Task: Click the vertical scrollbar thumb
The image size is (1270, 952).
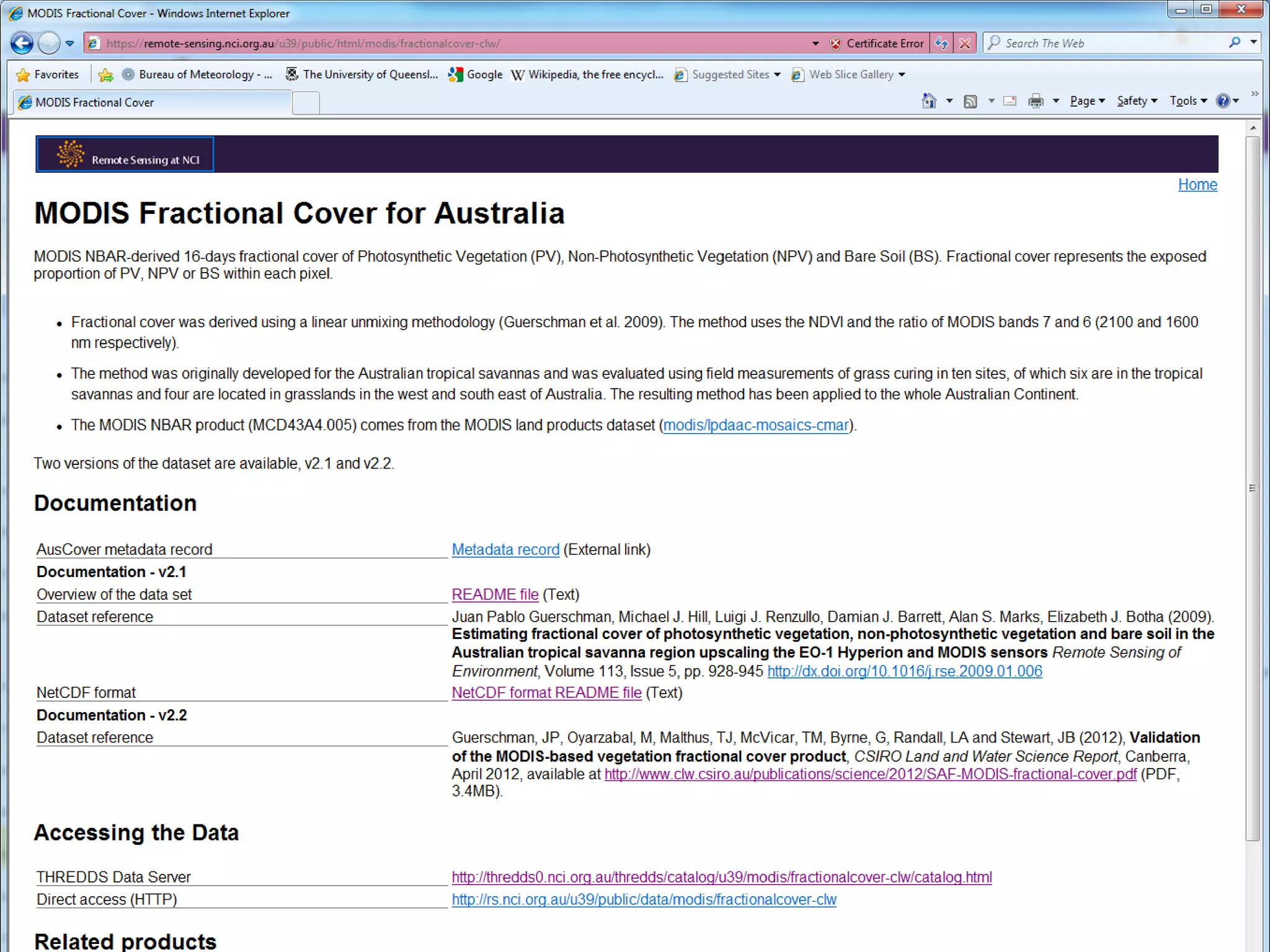Action: (1253, 487)
